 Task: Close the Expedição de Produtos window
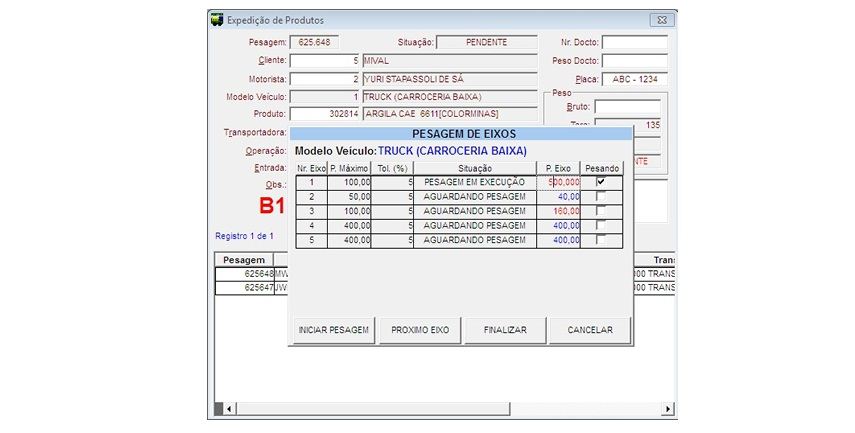click(661, 20)
